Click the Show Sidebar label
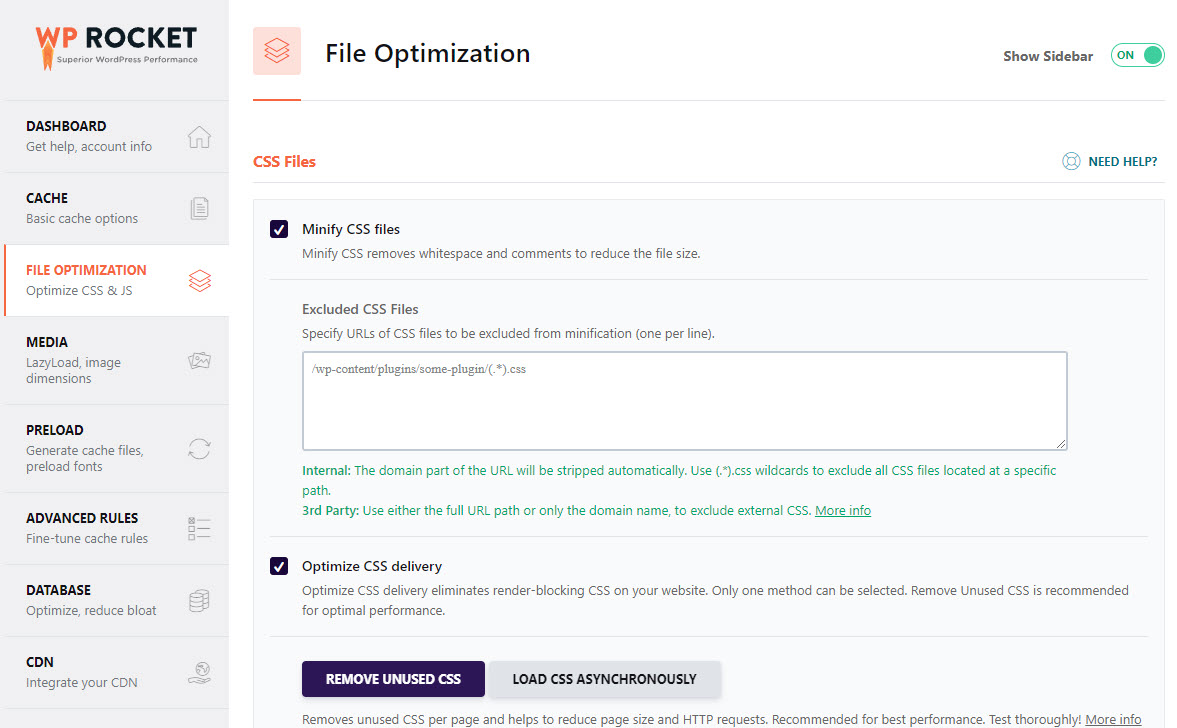 coord(1048,56)
